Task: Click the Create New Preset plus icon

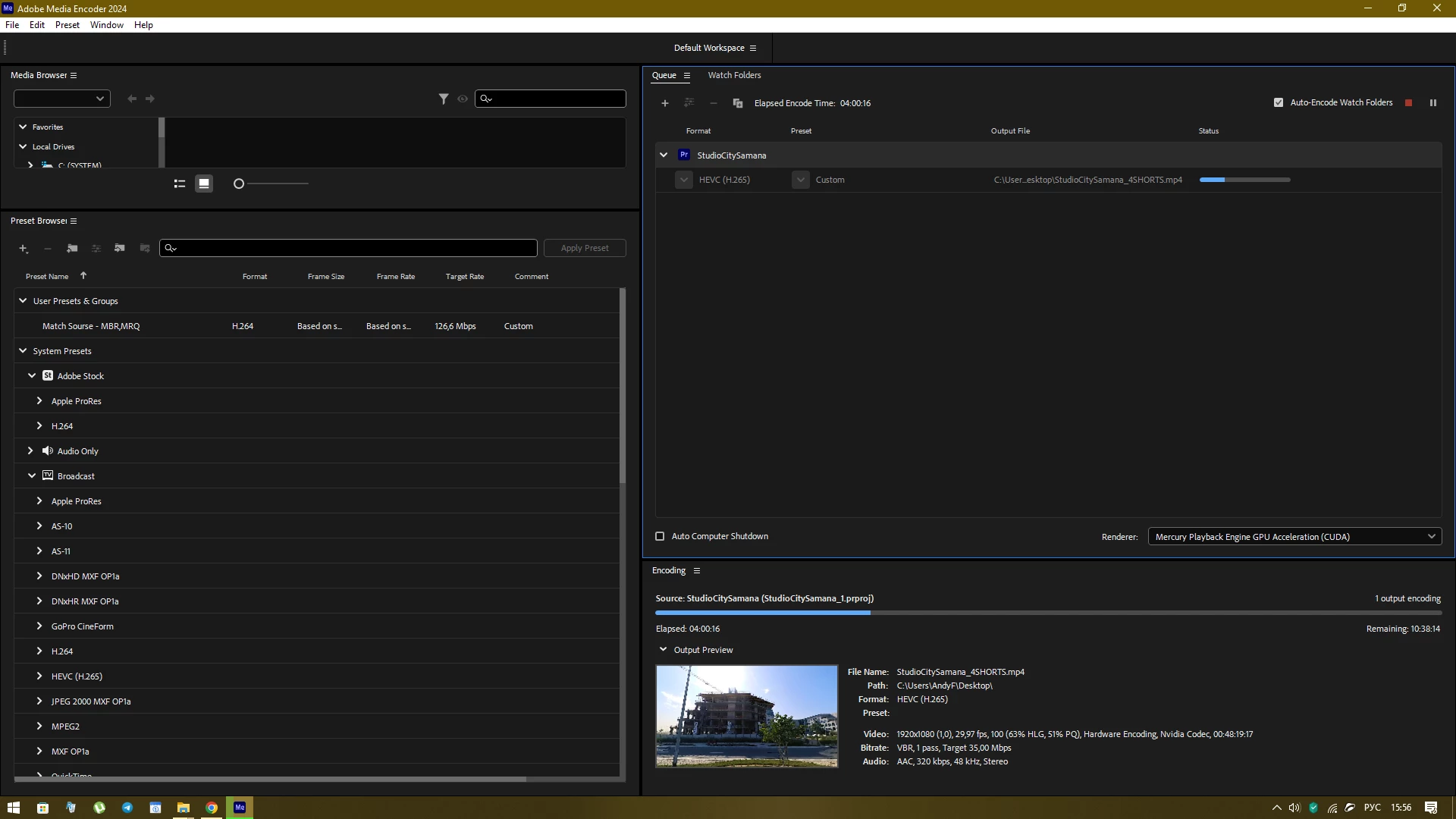Action: click(24, 249)
